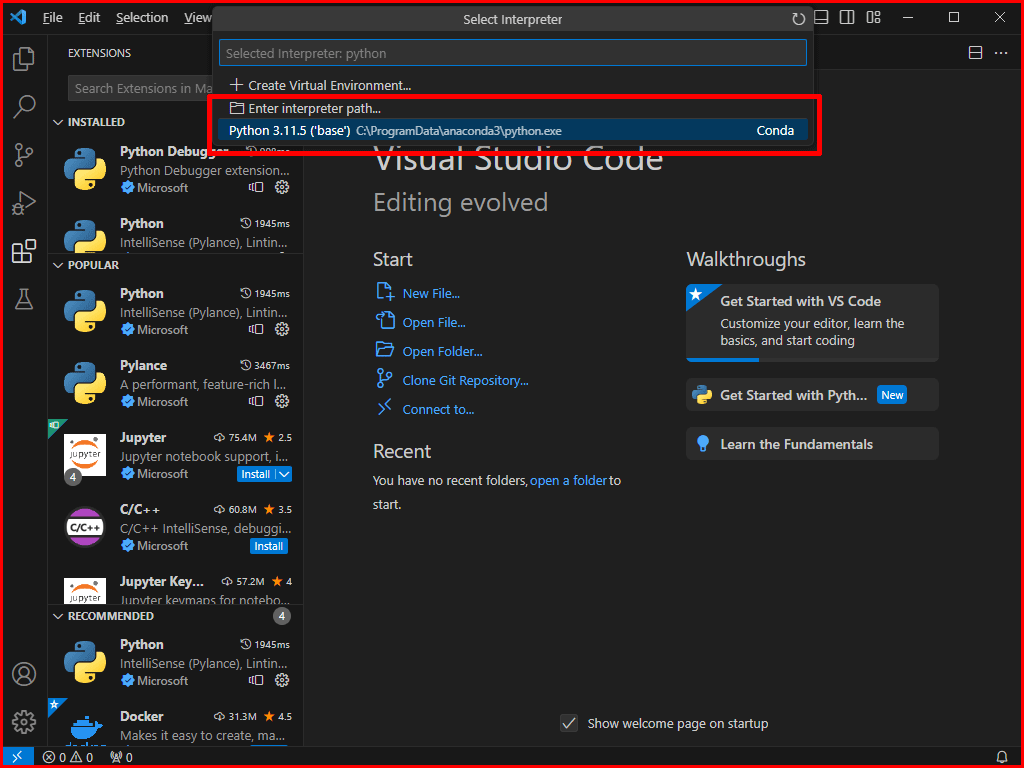
Task: Open the Jupyter Keymap extension entry
Action: point(175,588)
